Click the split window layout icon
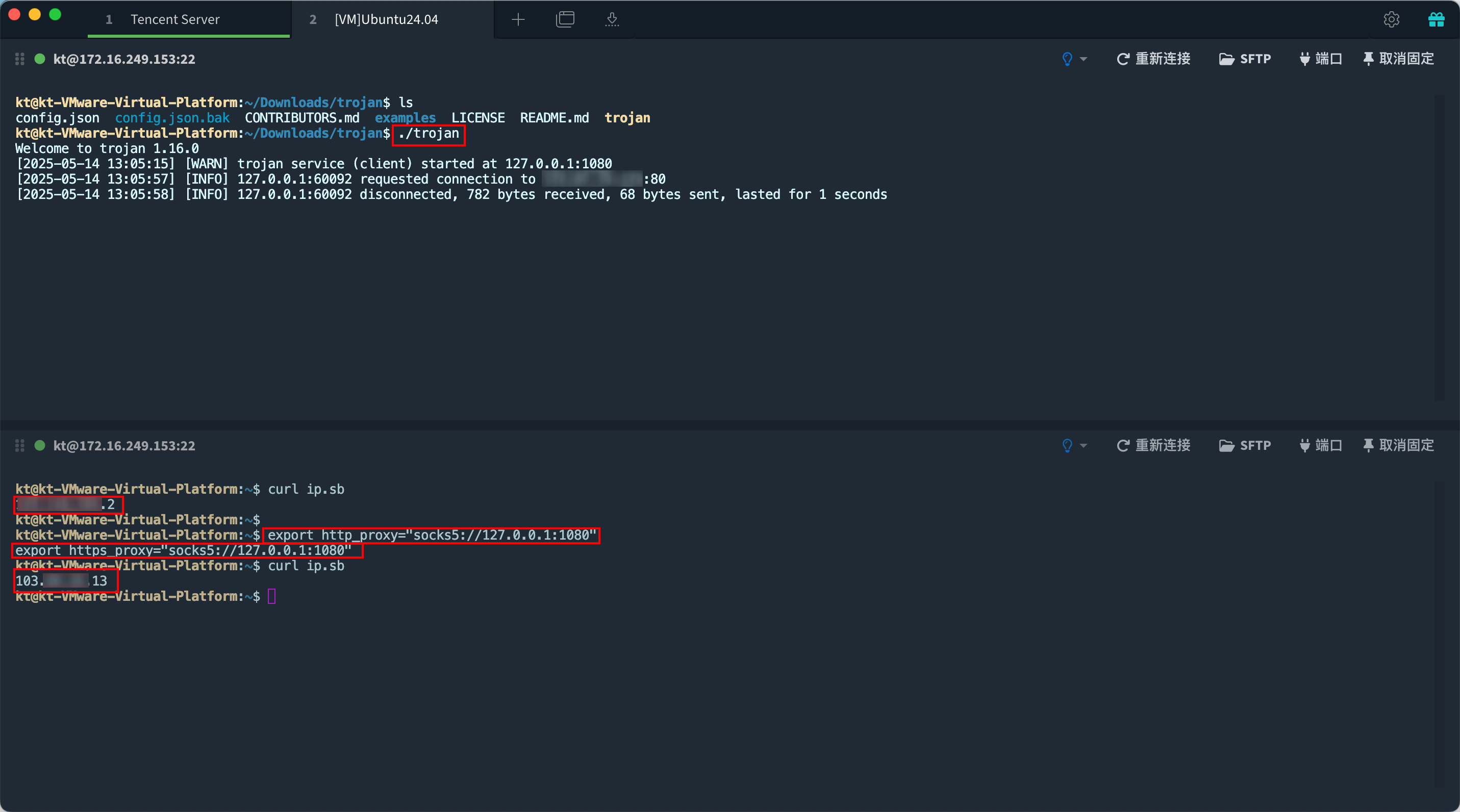The image size is (1460, 812). point(565,19)
